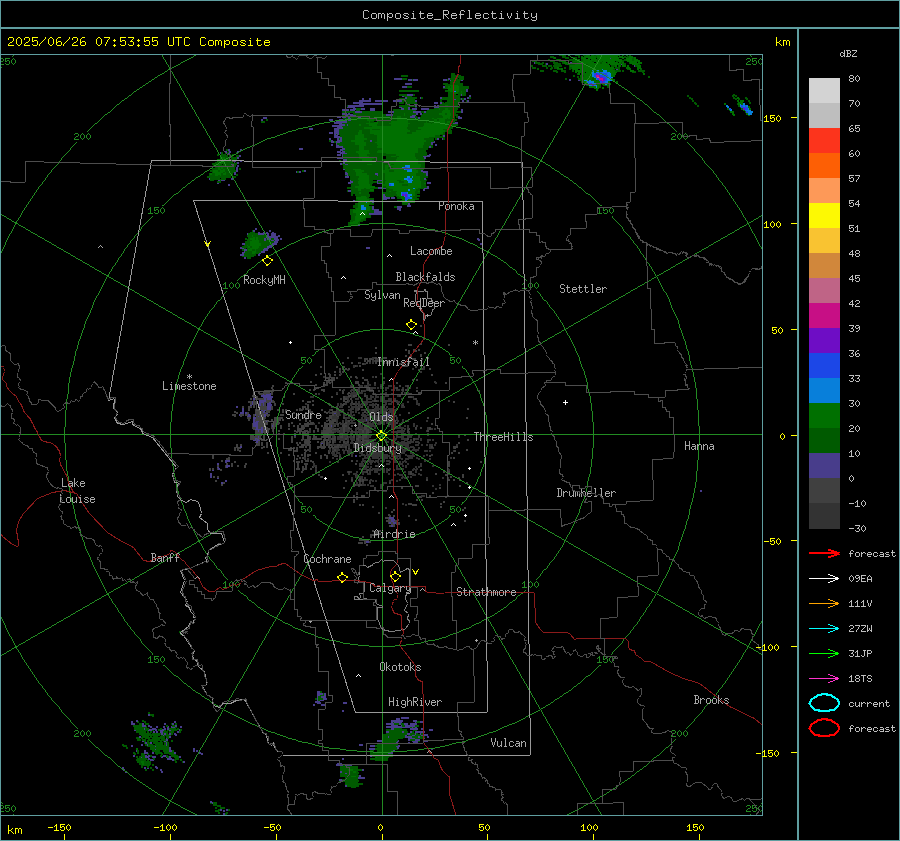The image size is (900, 841).
Task: Select the purple 10 dBZ legend color
Action: [824, 466]
